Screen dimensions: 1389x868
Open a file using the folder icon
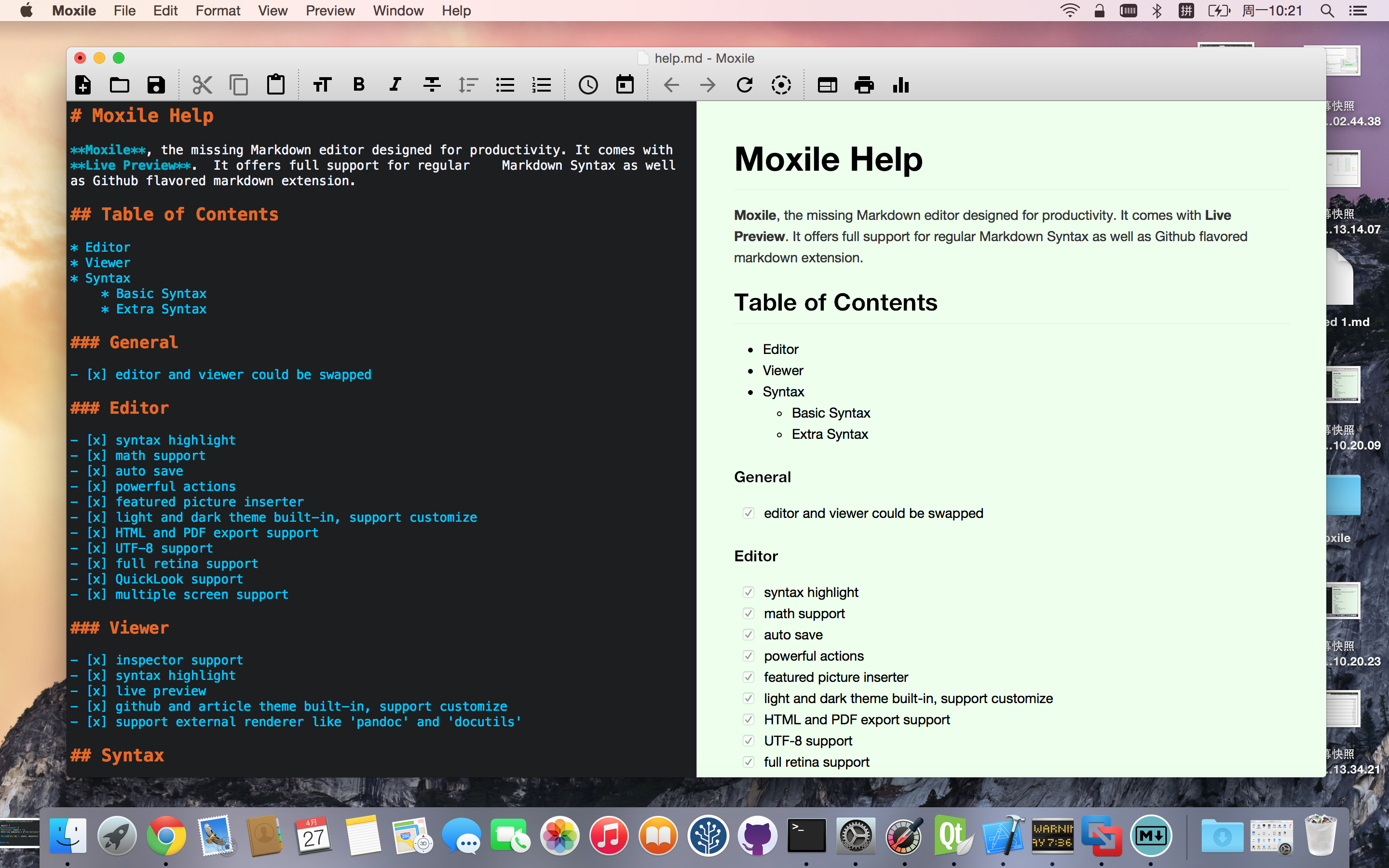tap(120, 85)
